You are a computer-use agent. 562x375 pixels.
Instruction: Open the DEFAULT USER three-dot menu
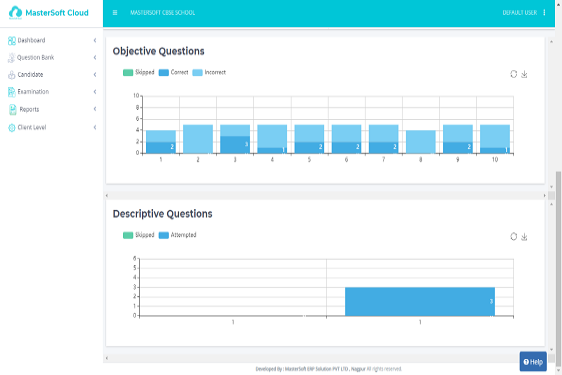[544, 13]
